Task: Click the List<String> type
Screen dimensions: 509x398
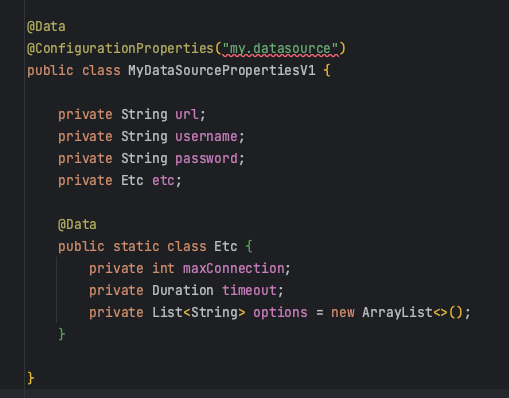Action: point(199,313)
